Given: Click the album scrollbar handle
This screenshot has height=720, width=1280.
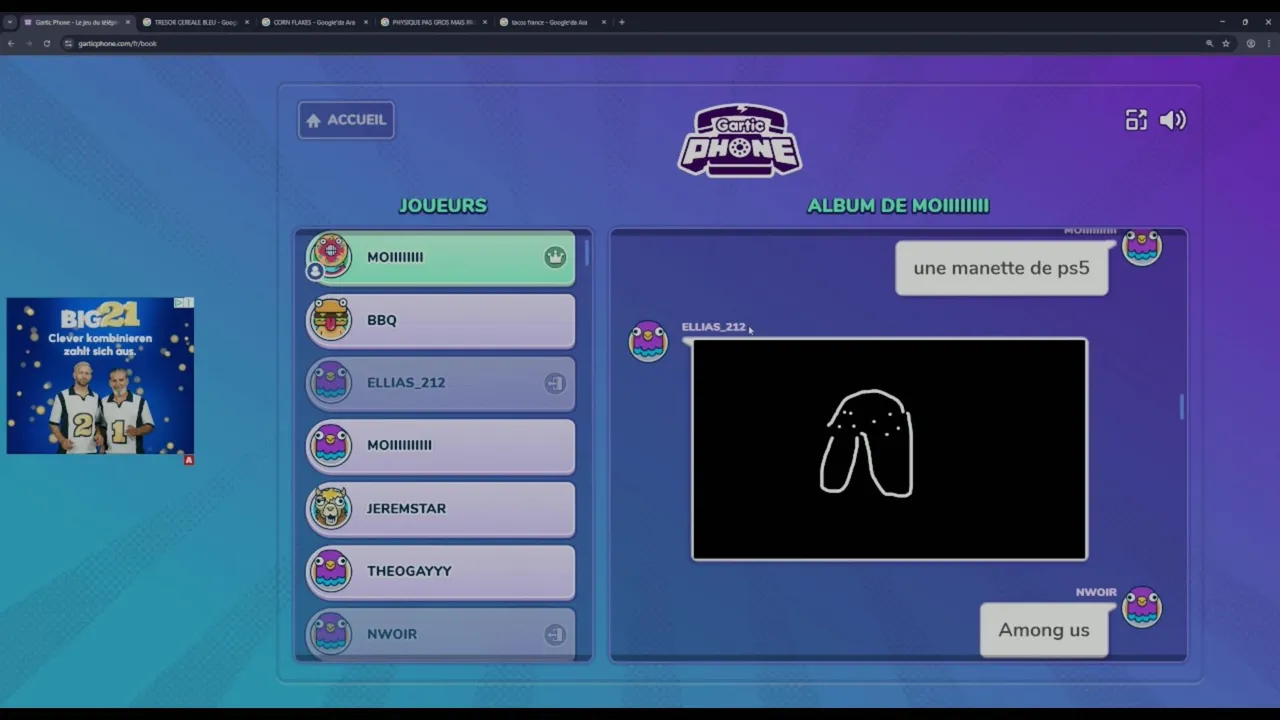Looking at the screenshot, I should (1181, 407).
